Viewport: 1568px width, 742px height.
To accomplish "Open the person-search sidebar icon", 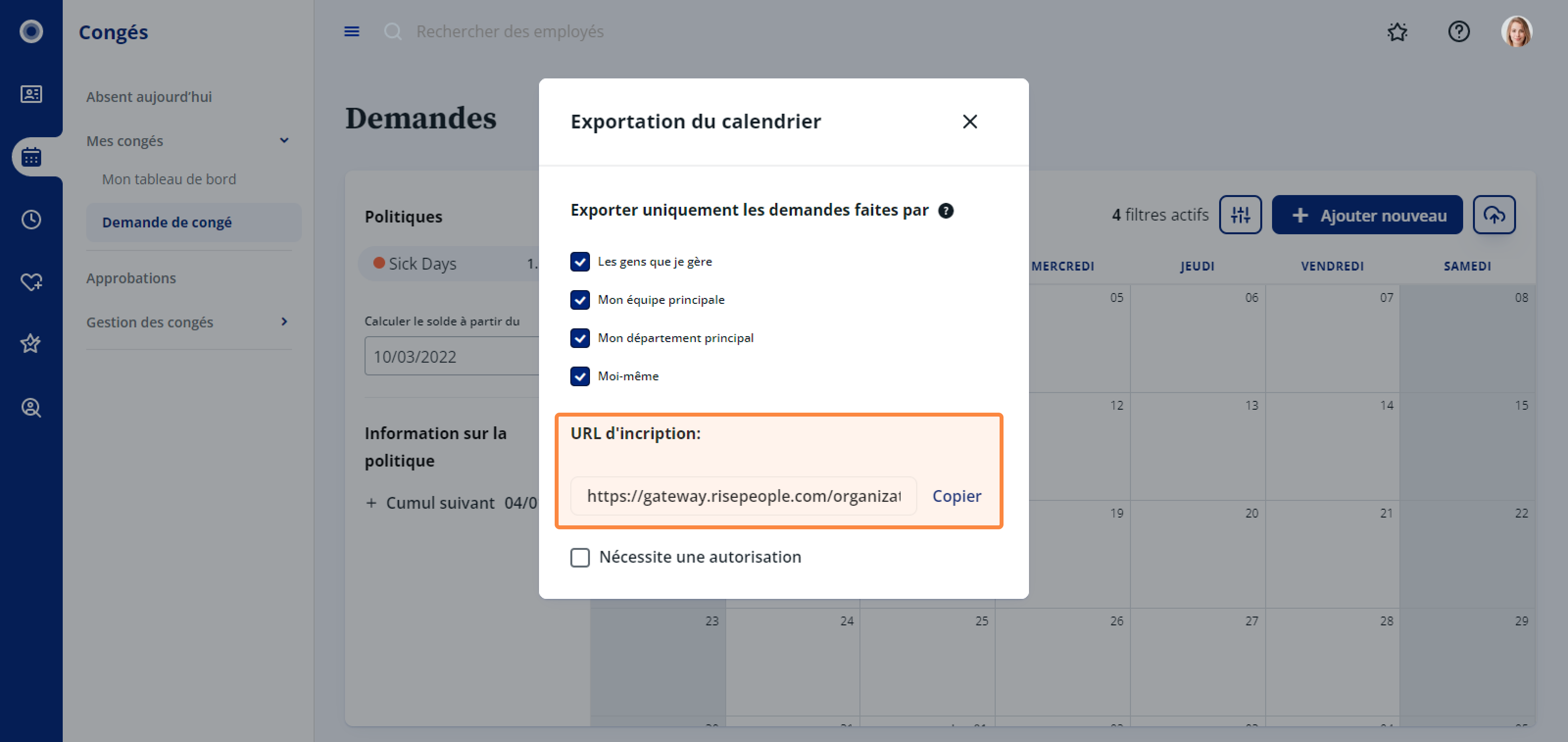I will (31, 407).
